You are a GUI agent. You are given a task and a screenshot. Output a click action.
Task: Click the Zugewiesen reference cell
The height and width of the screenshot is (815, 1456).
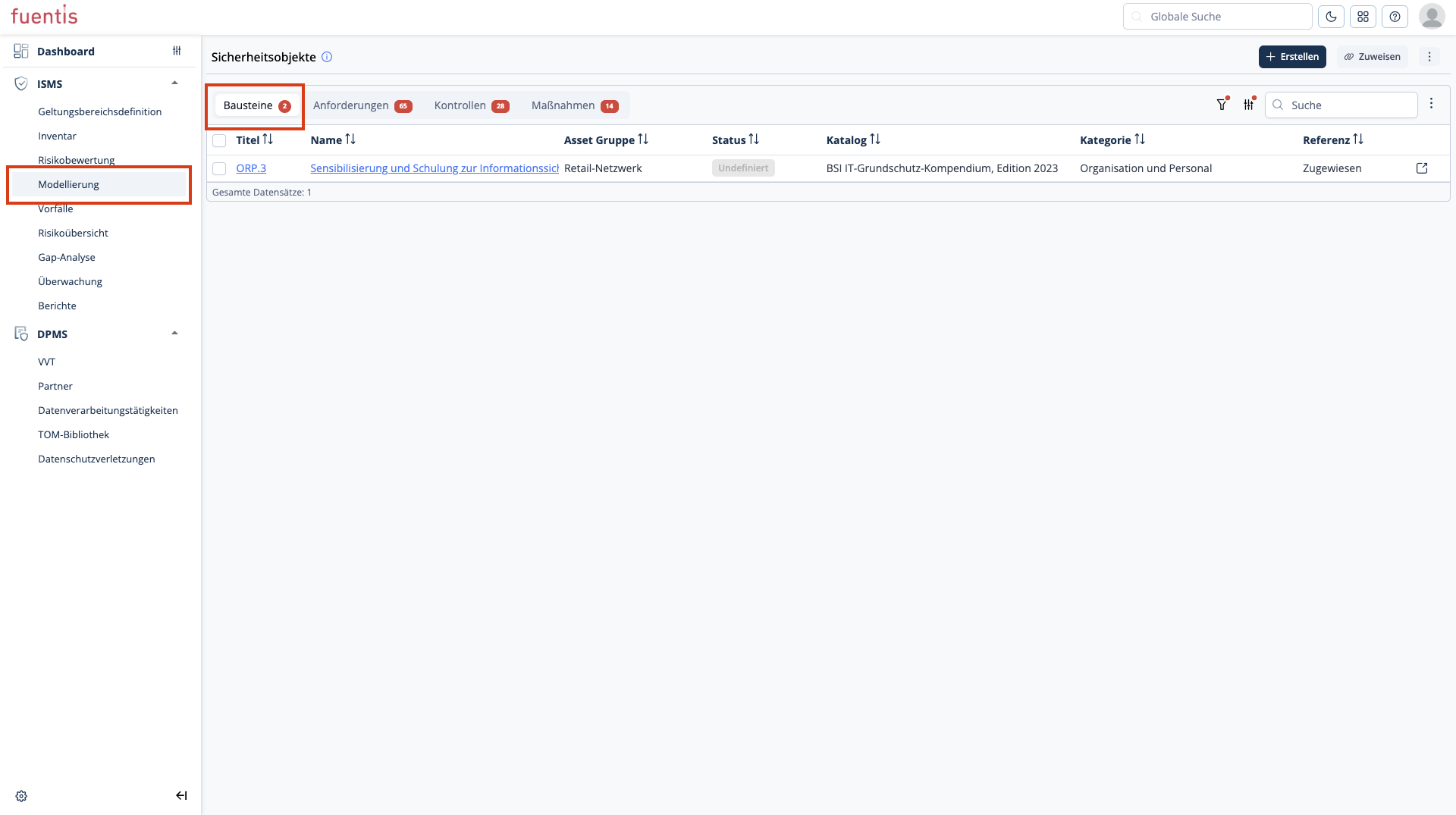(x=1332, y=168)
